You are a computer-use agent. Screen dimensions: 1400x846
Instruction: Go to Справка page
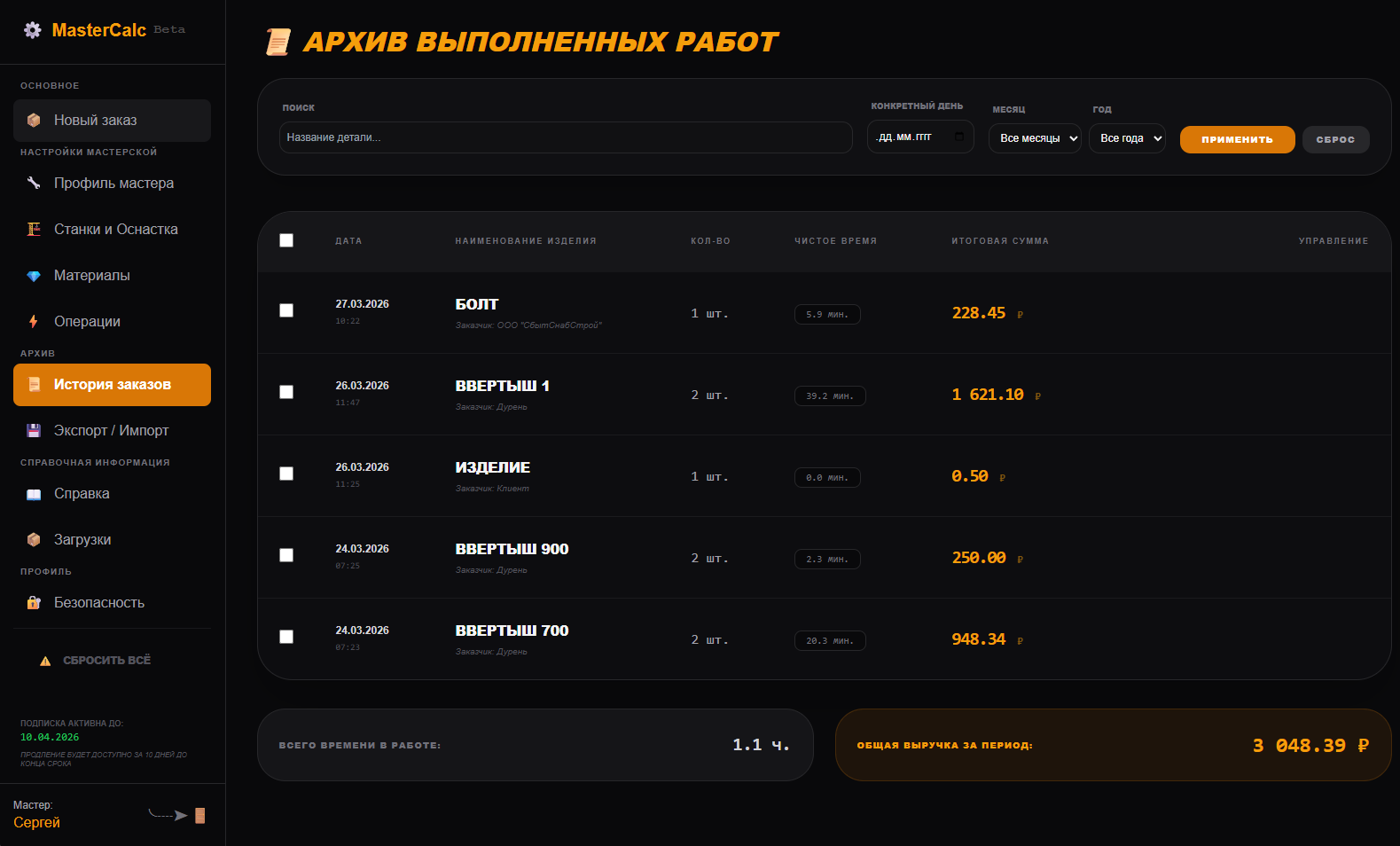click(x=82, y=494)
